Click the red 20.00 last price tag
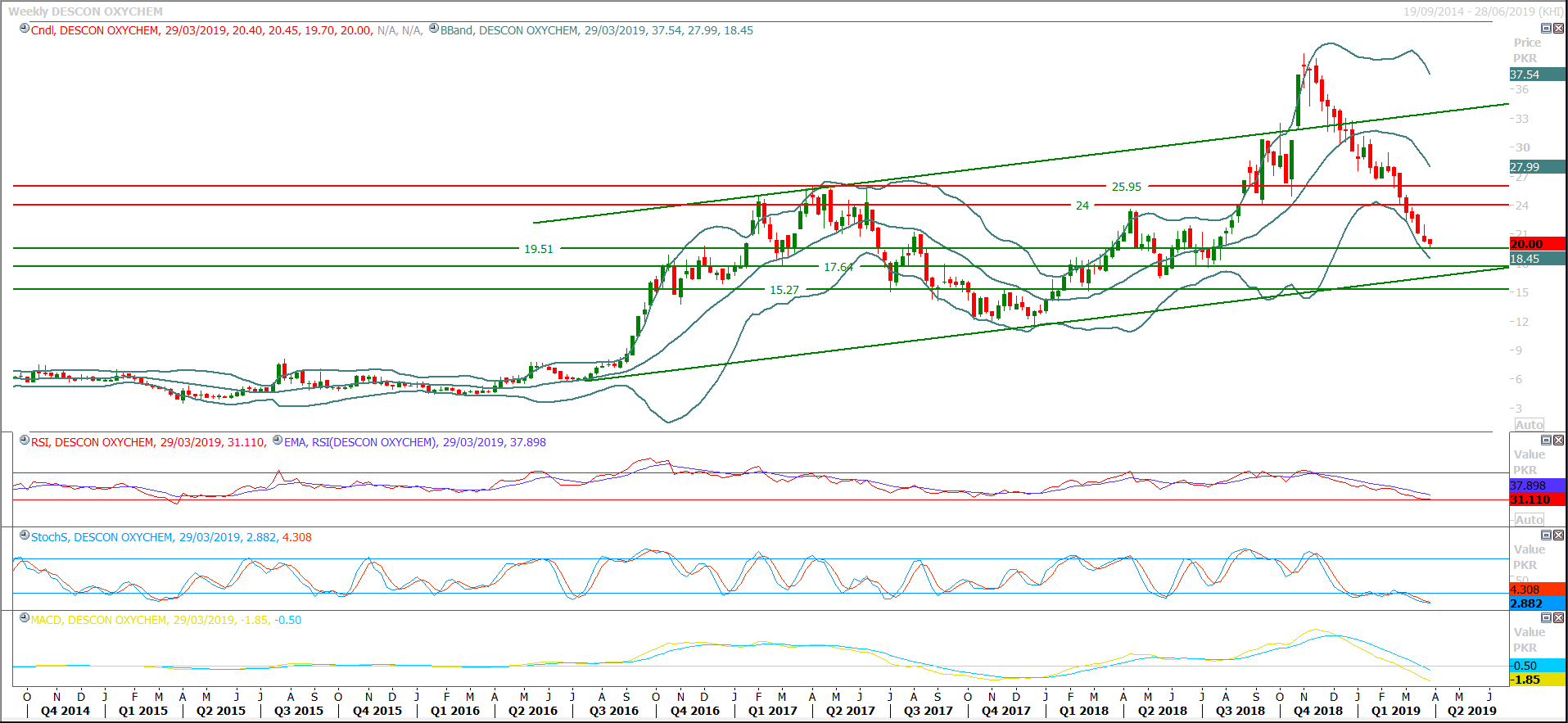The width and height of the screenshot is (1568, 723). click(1537, 244)
